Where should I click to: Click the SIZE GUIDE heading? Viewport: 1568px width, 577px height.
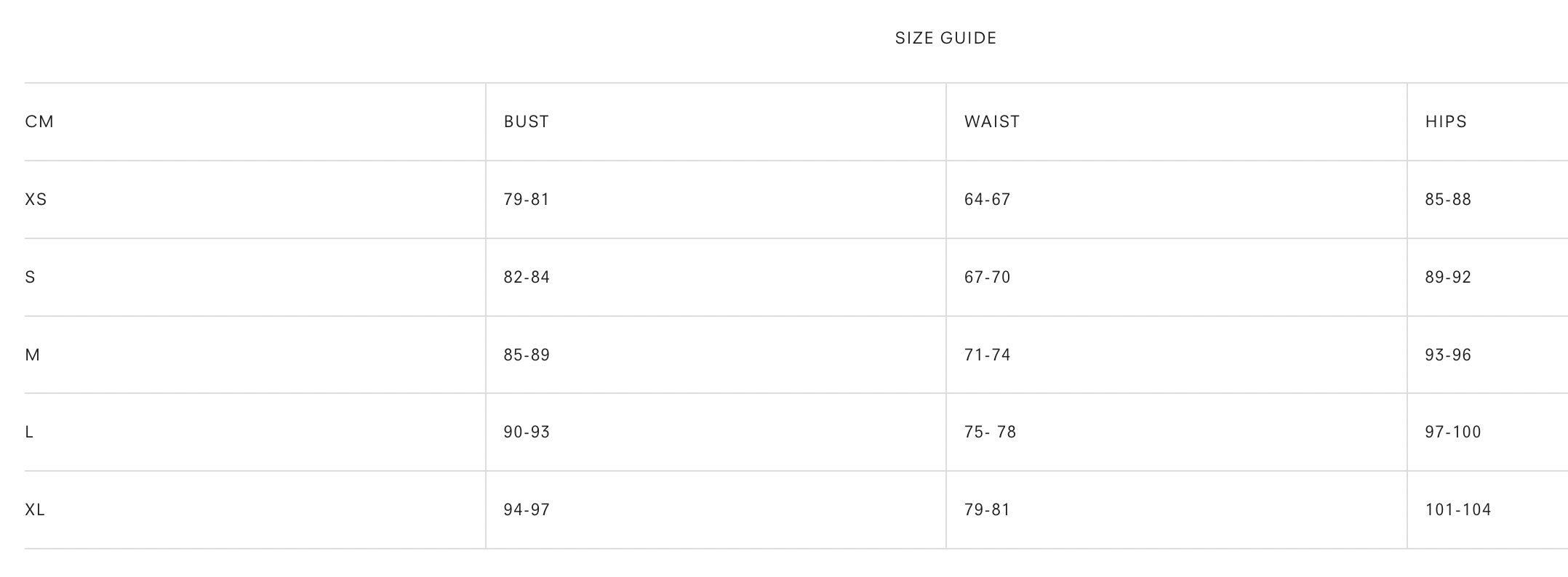(945, 39)
